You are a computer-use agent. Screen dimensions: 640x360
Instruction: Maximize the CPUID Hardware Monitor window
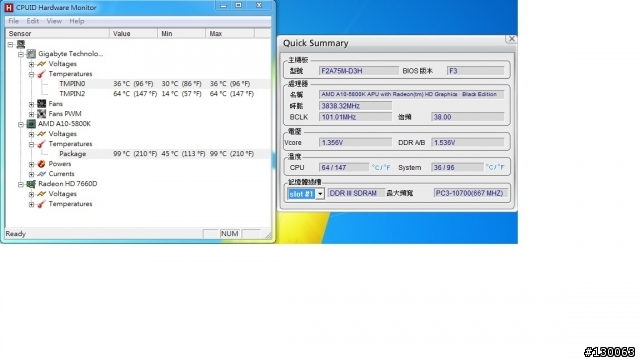pos(239,5)
